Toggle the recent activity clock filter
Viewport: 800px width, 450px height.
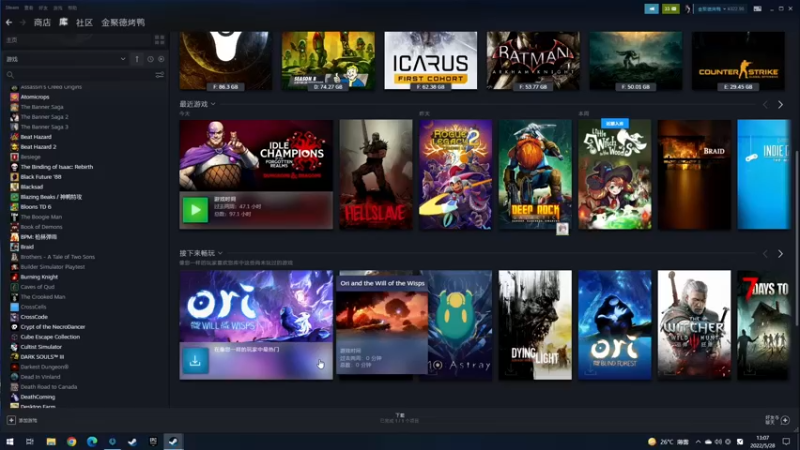coord(151,59)
